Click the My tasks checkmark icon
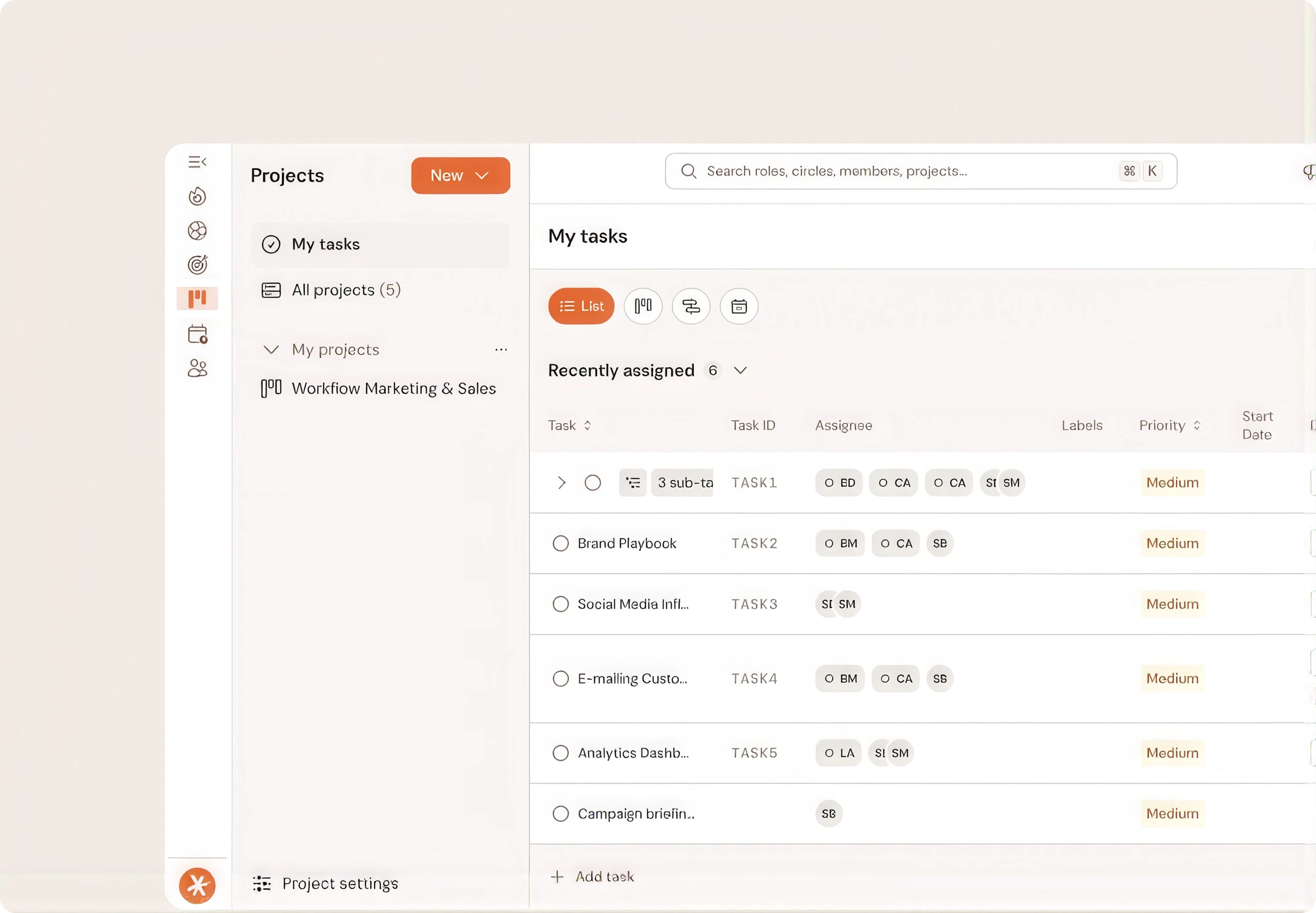Screen dimensions: 1316x913 (271, 244)
